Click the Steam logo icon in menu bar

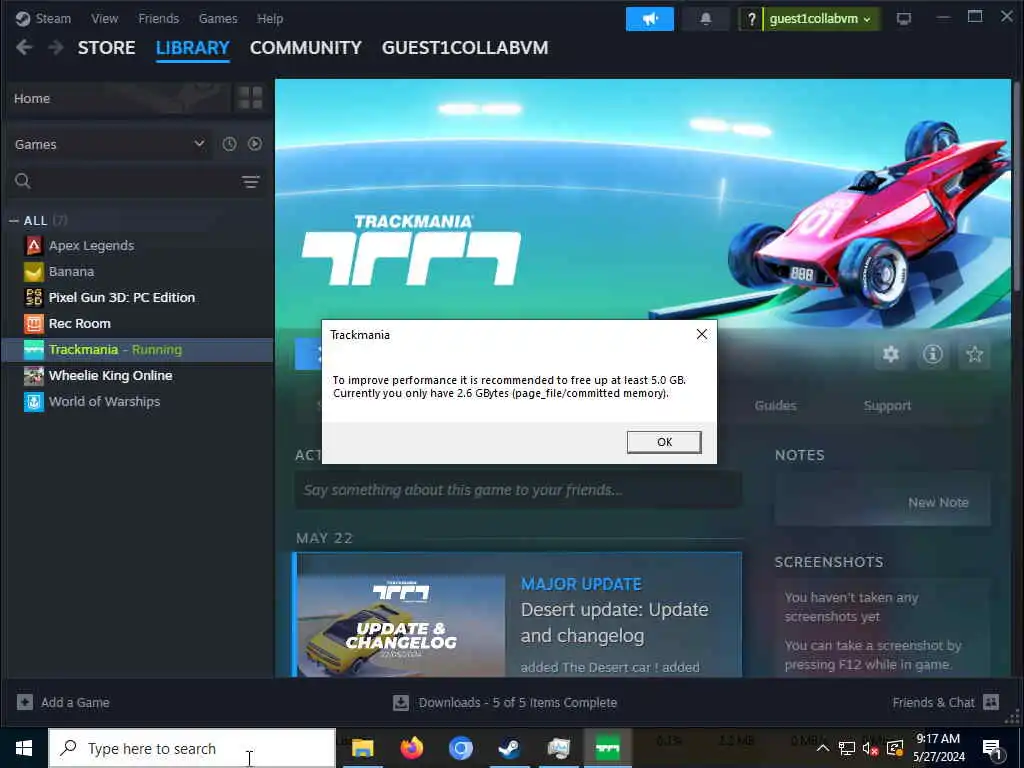pyautogui.click(x=23, y=18)
